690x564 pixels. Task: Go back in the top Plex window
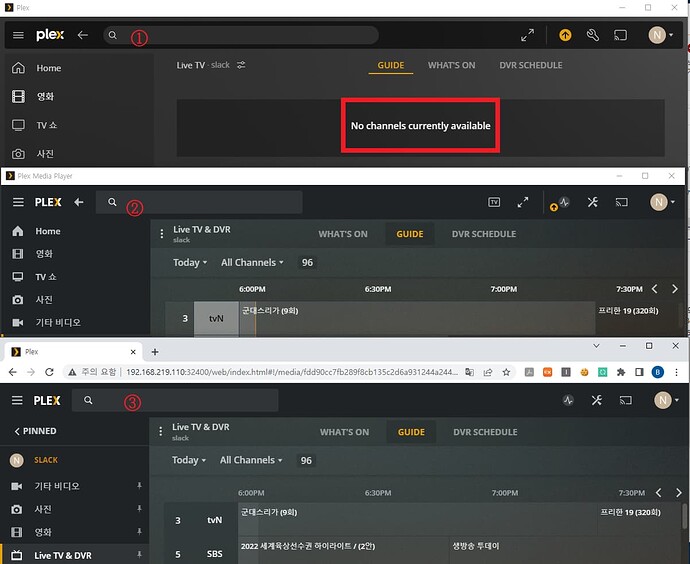coord(83,35)
